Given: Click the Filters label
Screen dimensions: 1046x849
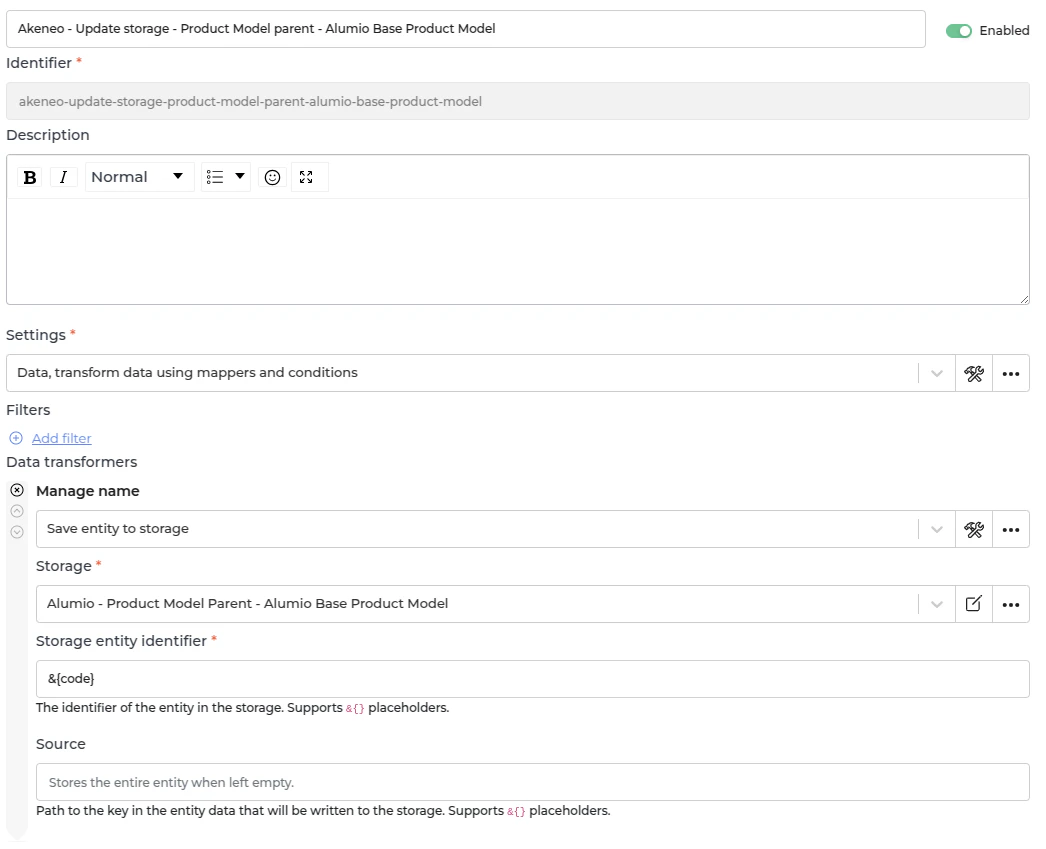Looking at the screenshot, I should click(x=28, y=410).
